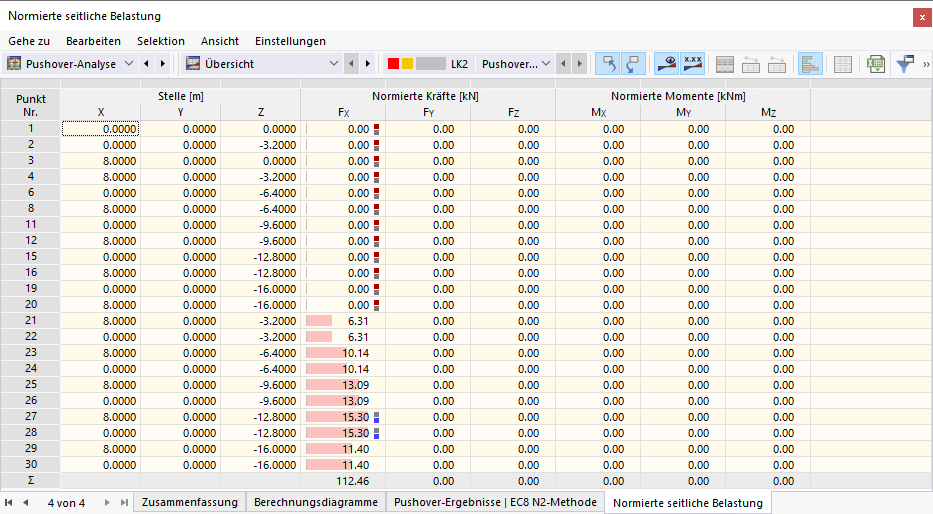Click the FX sum value 112.46
The image size is (933, 514).
click(x=352, y=481)
